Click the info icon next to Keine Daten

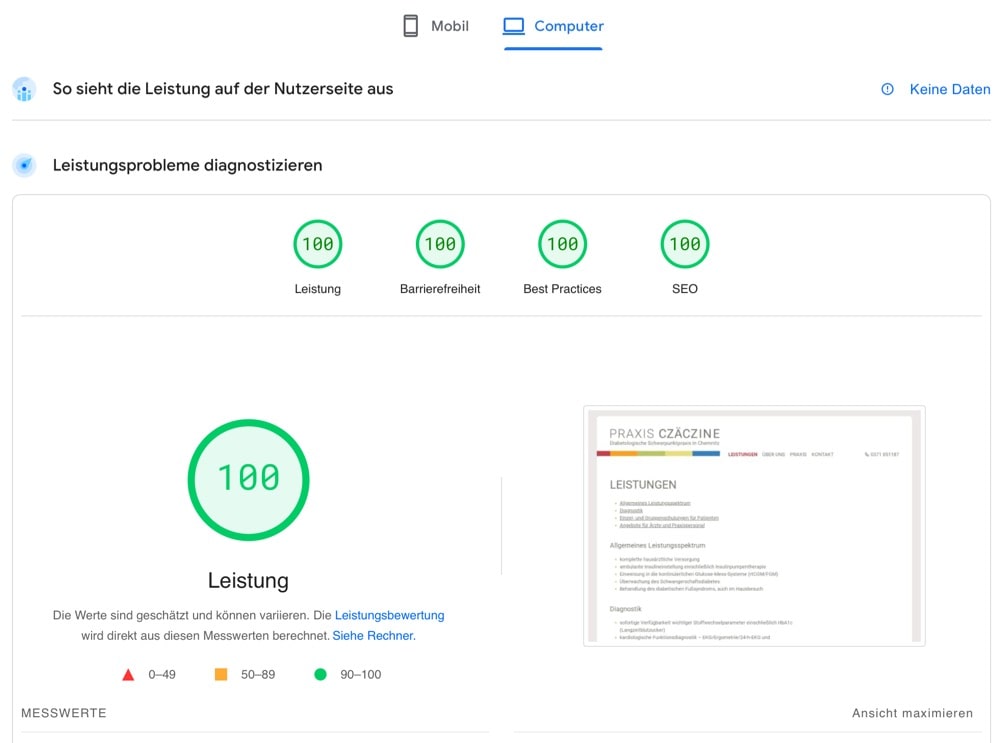click(x=887, y=89)
